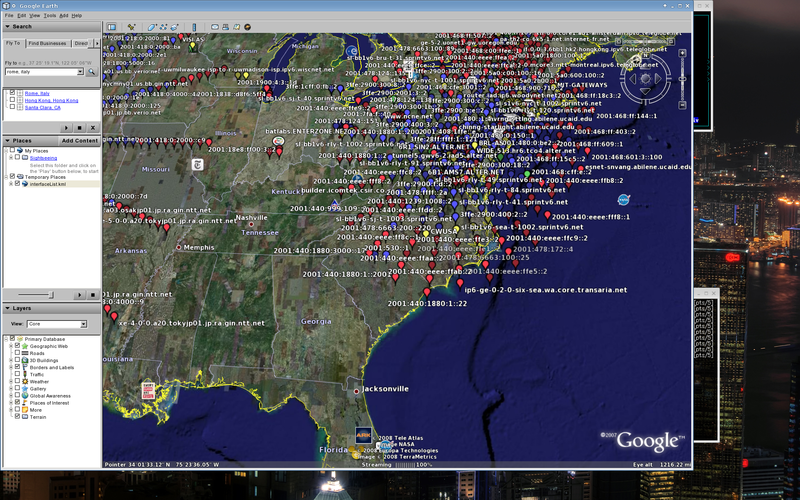Click the compass pan-left arrow
Viewport: 800px width, 500px height.
(x=633, y=79)
